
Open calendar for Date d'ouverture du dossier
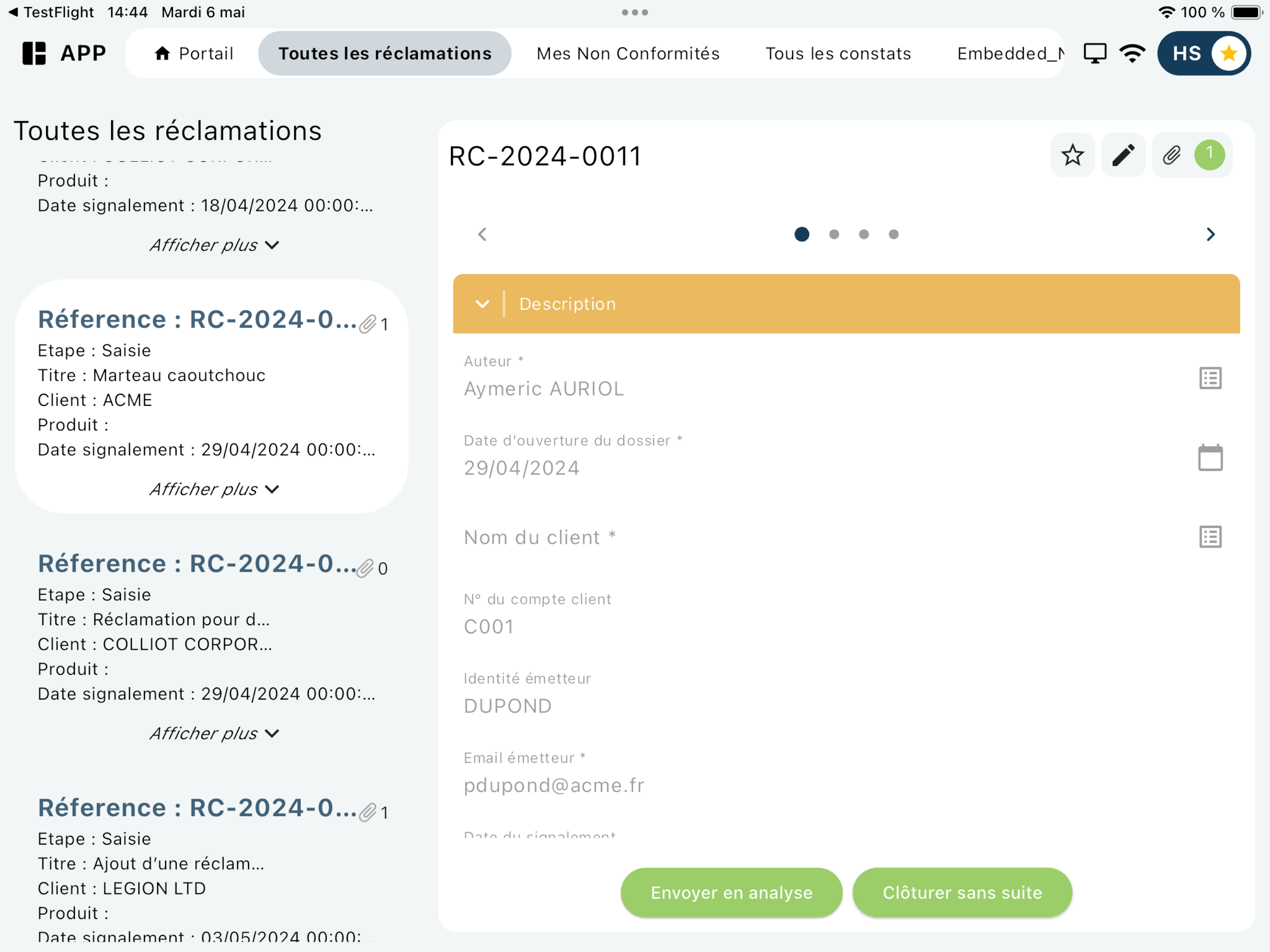pos(1210,457)
